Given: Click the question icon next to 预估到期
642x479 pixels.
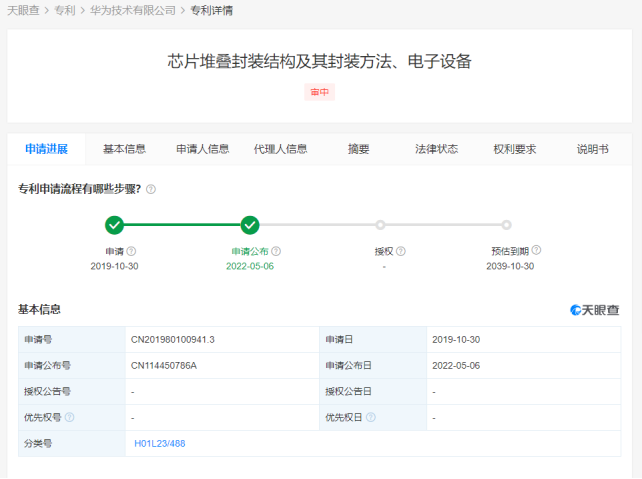Looking at the screenshot, I should click(536, 250).
